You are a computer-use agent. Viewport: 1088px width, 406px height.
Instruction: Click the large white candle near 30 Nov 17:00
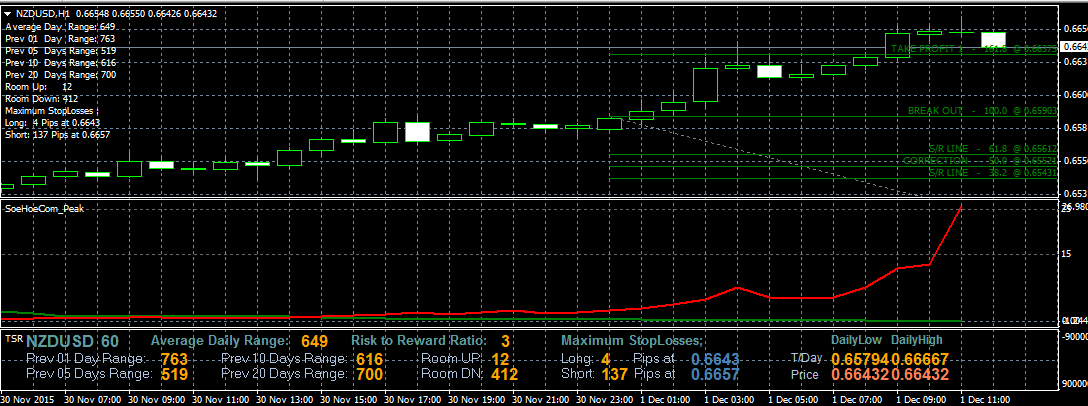[x=417, y=132]
